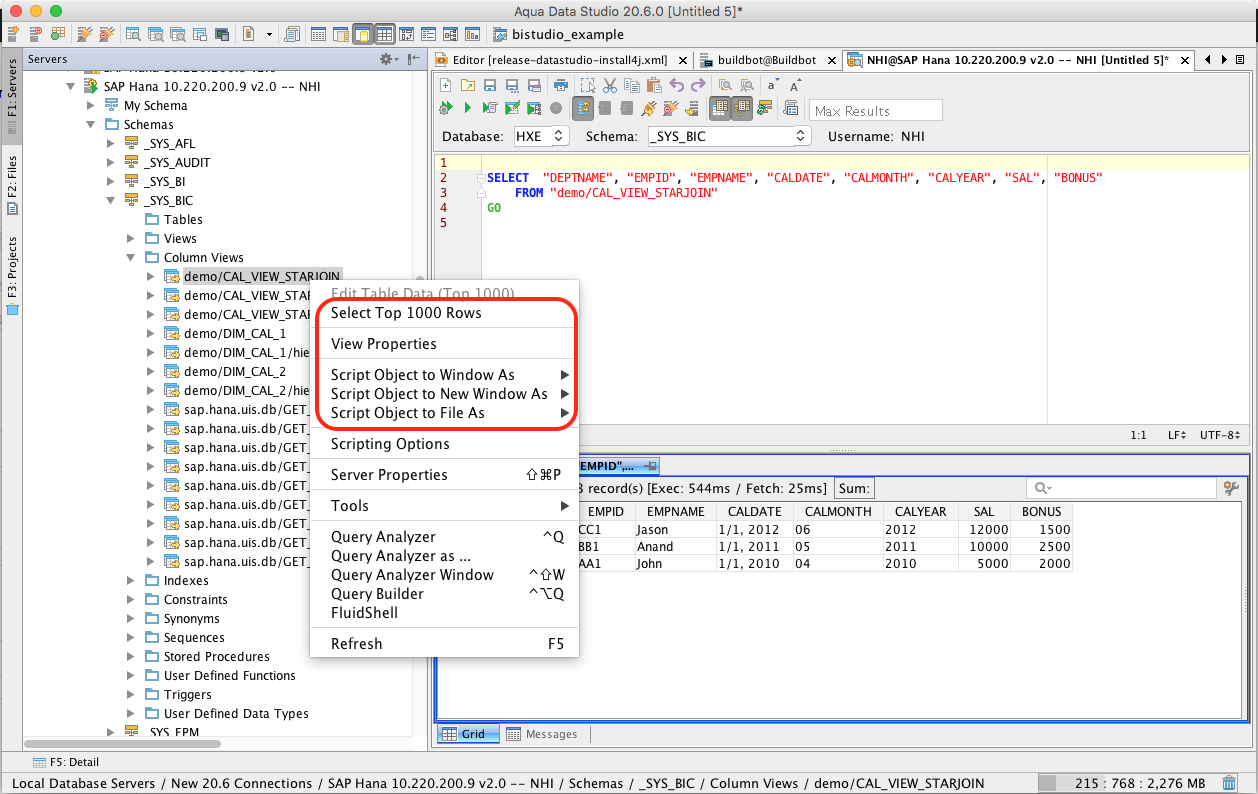Click the chart icon in main toolbar
The height and width of the screenshot is (794, 1258).
point(472,34)
